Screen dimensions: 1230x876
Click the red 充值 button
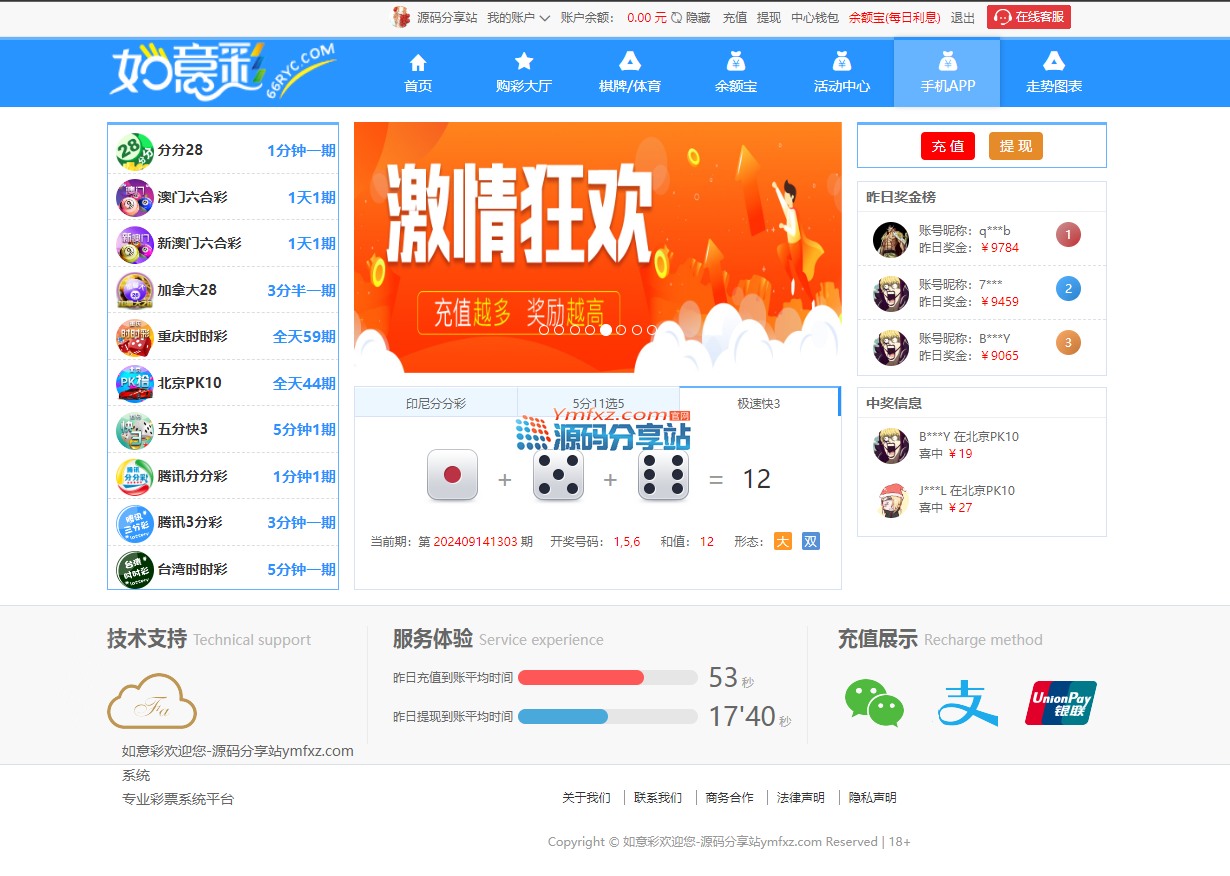tap(947, 146)
